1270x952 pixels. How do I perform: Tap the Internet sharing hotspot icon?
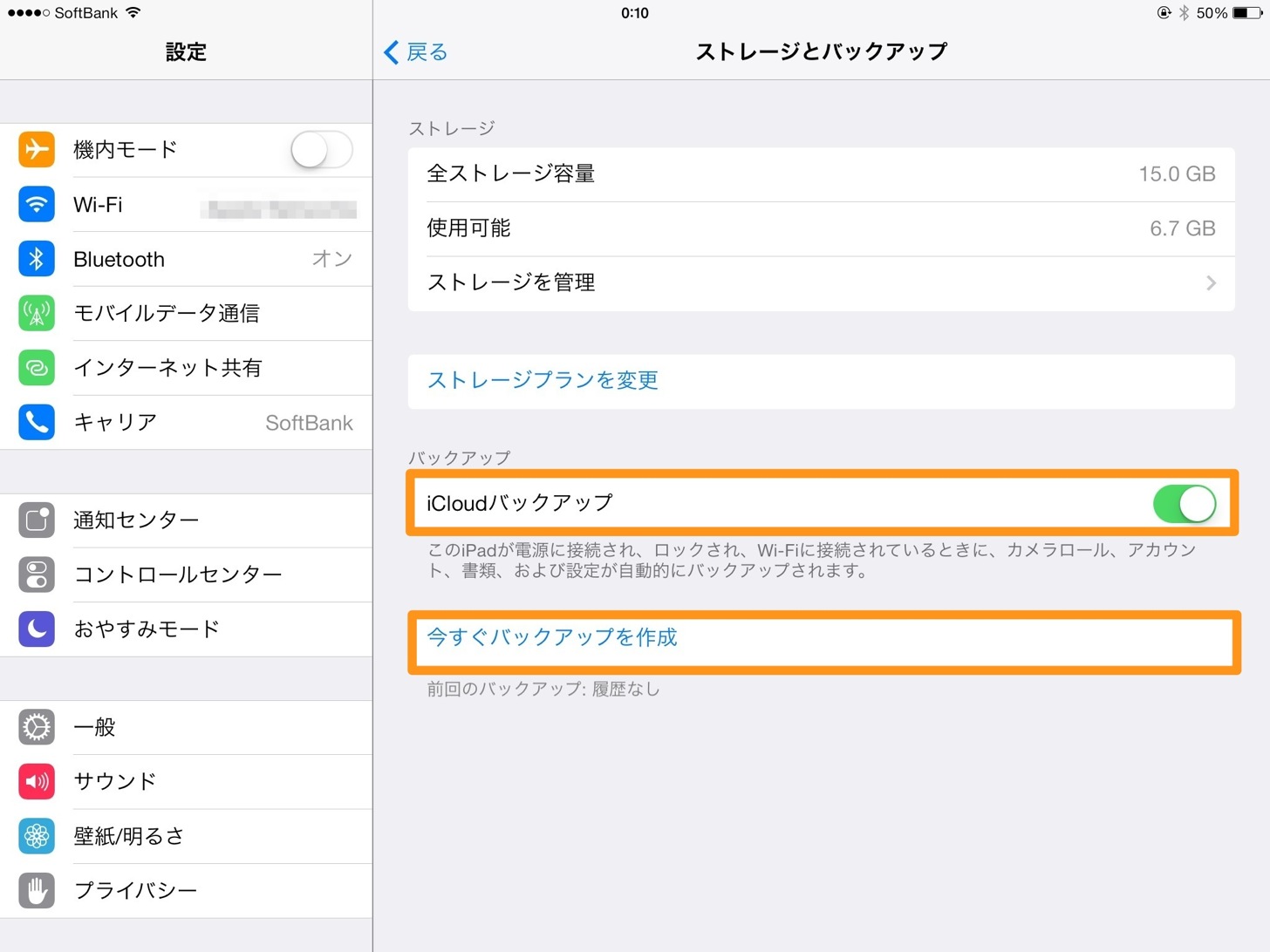pos(37,368)
